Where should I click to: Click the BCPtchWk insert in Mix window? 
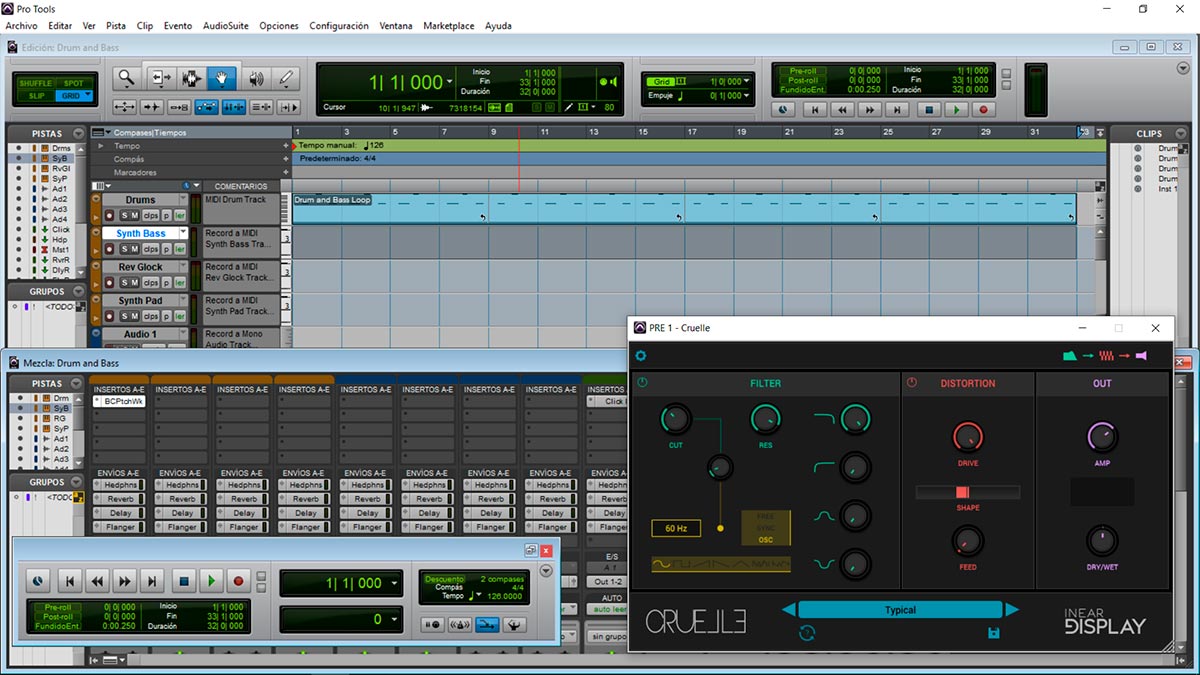click(120, 401)
